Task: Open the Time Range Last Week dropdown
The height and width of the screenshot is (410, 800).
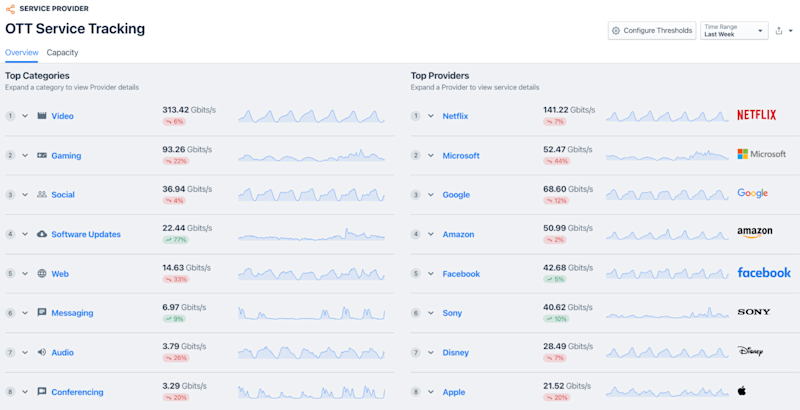Action: pyautogui.click(x=734, y=31)
